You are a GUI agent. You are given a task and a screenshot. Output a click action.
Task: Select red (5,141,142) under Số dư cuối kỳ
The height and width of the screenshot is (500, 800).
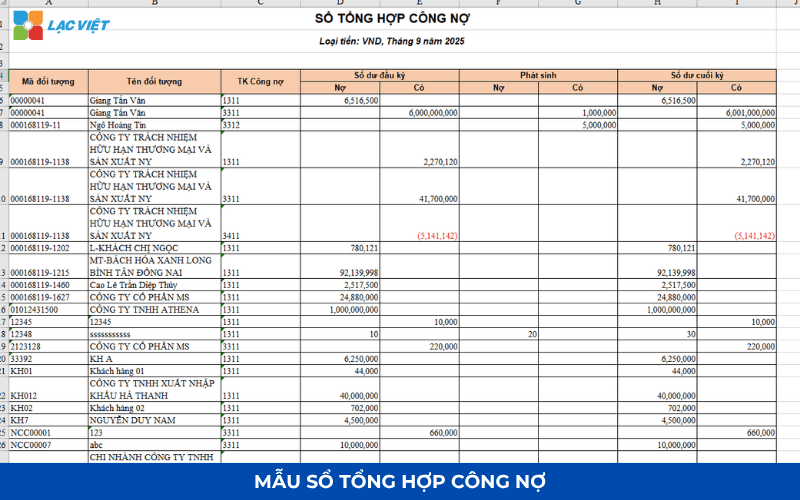click(x=737, y=223)
